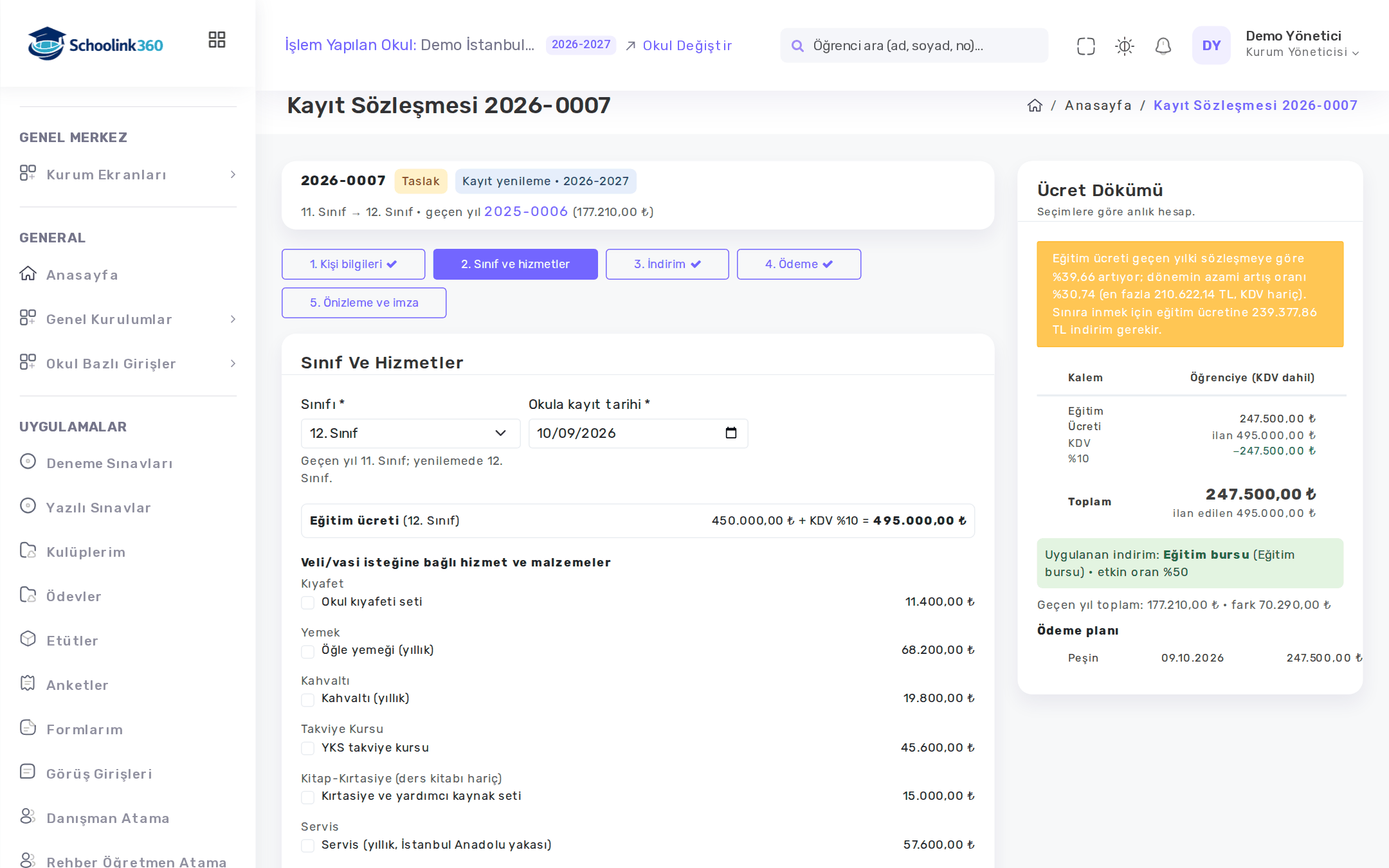Click the Formlarım sidebar icon
This screenshot has width=1389, height=868.
(28, 727)
